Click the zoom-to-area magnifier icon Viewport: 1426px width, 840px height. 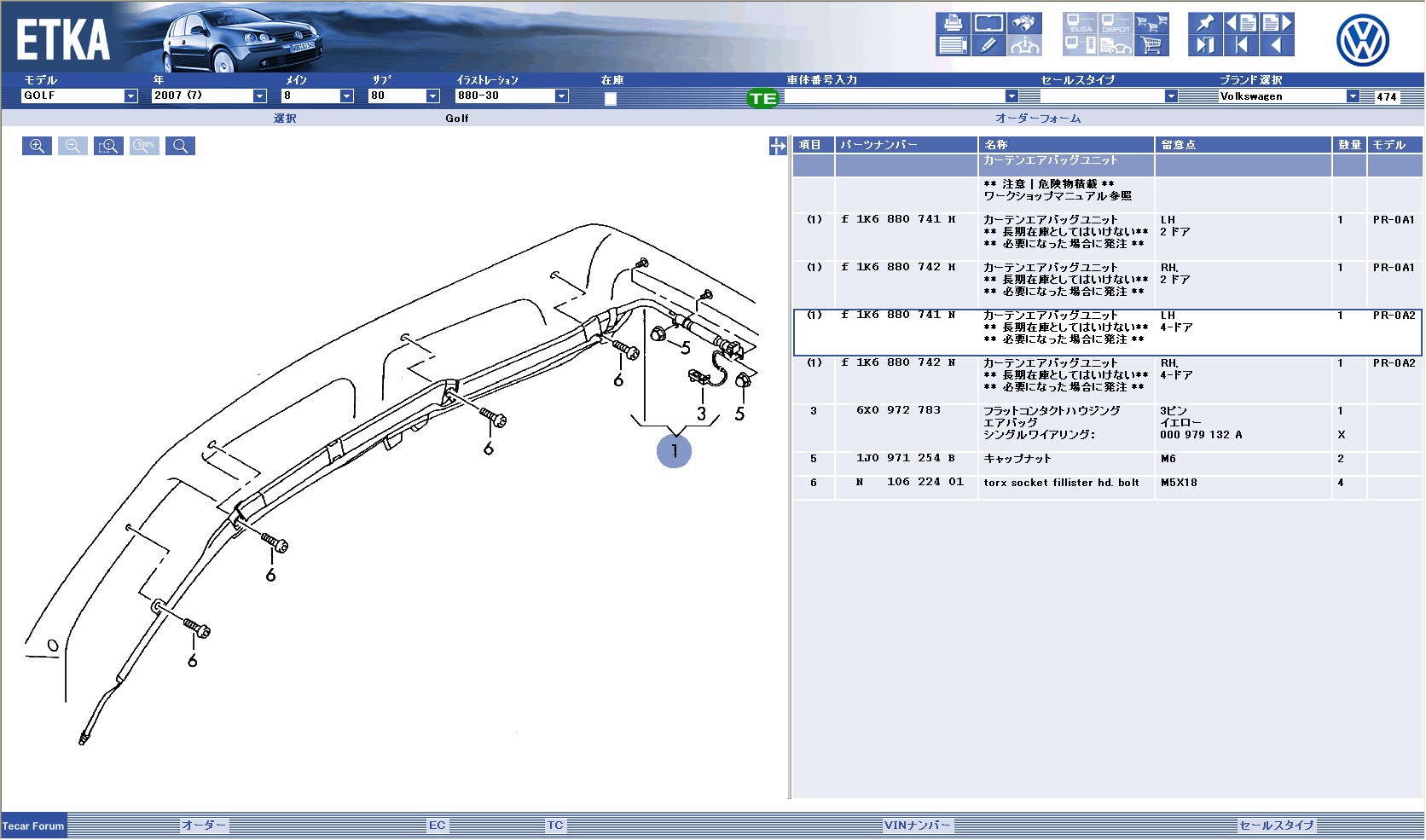pyautogui.click(x=108, y=146)
